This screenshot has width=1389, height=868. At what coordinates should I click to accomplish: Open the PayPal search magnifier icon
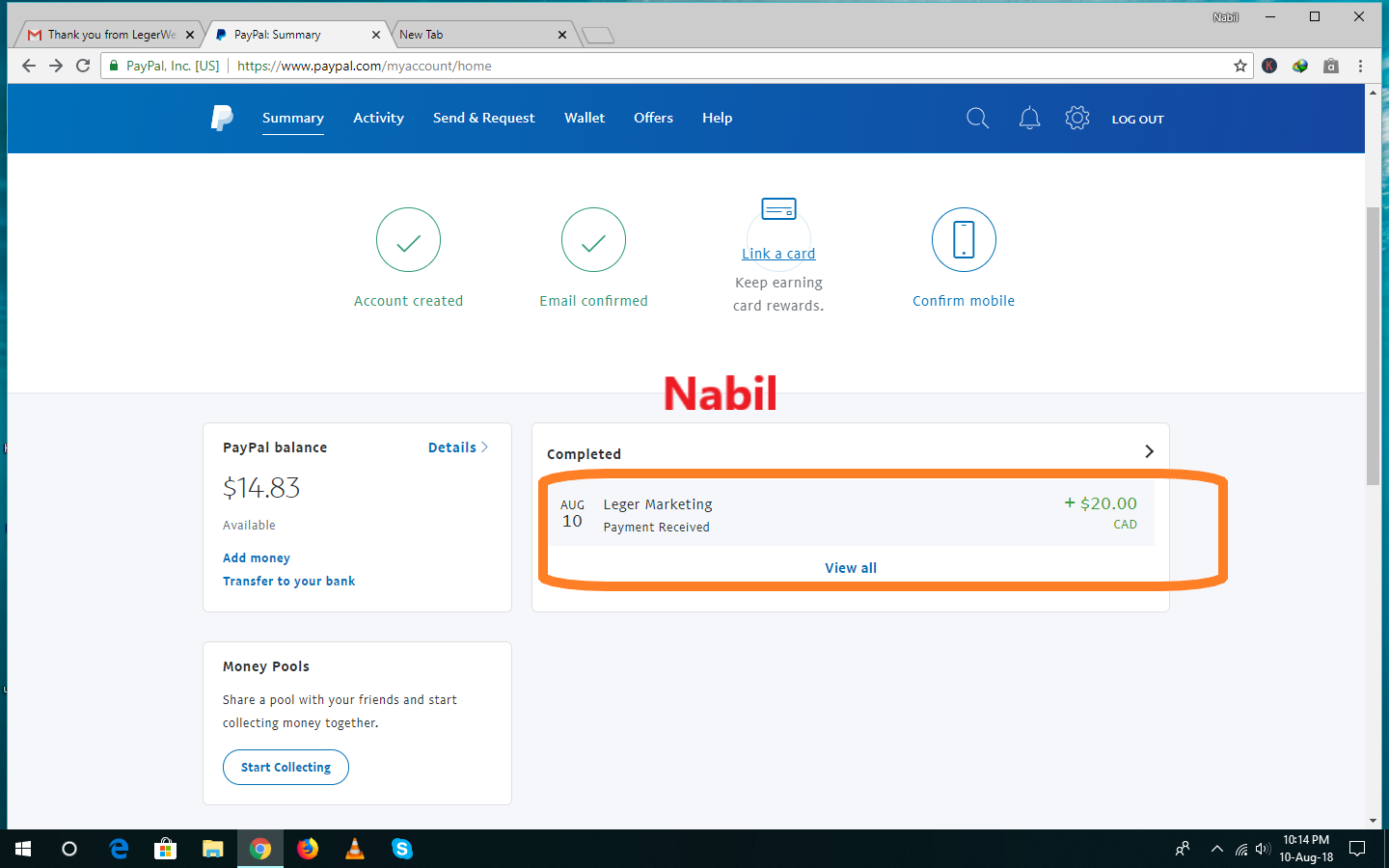click(977, 118)
